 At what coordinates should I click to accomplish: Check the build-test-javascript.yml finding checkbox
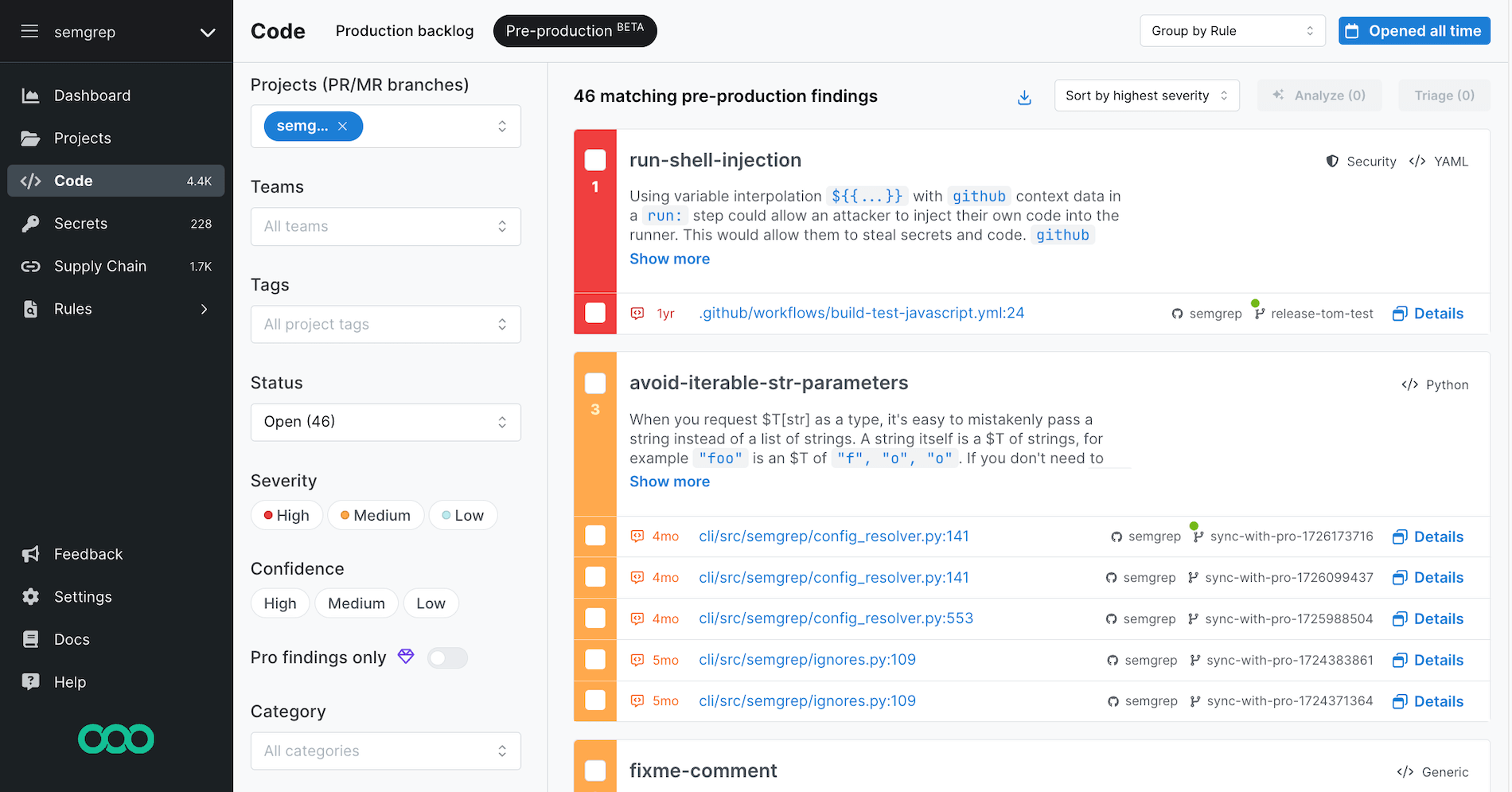[x=595, y=313]
